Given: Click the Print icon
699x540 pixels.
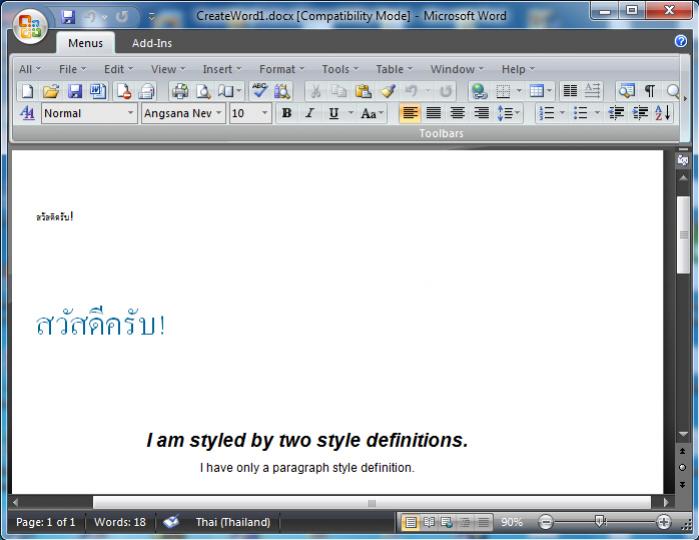Looking at the screenshot, I should [179, 91].
